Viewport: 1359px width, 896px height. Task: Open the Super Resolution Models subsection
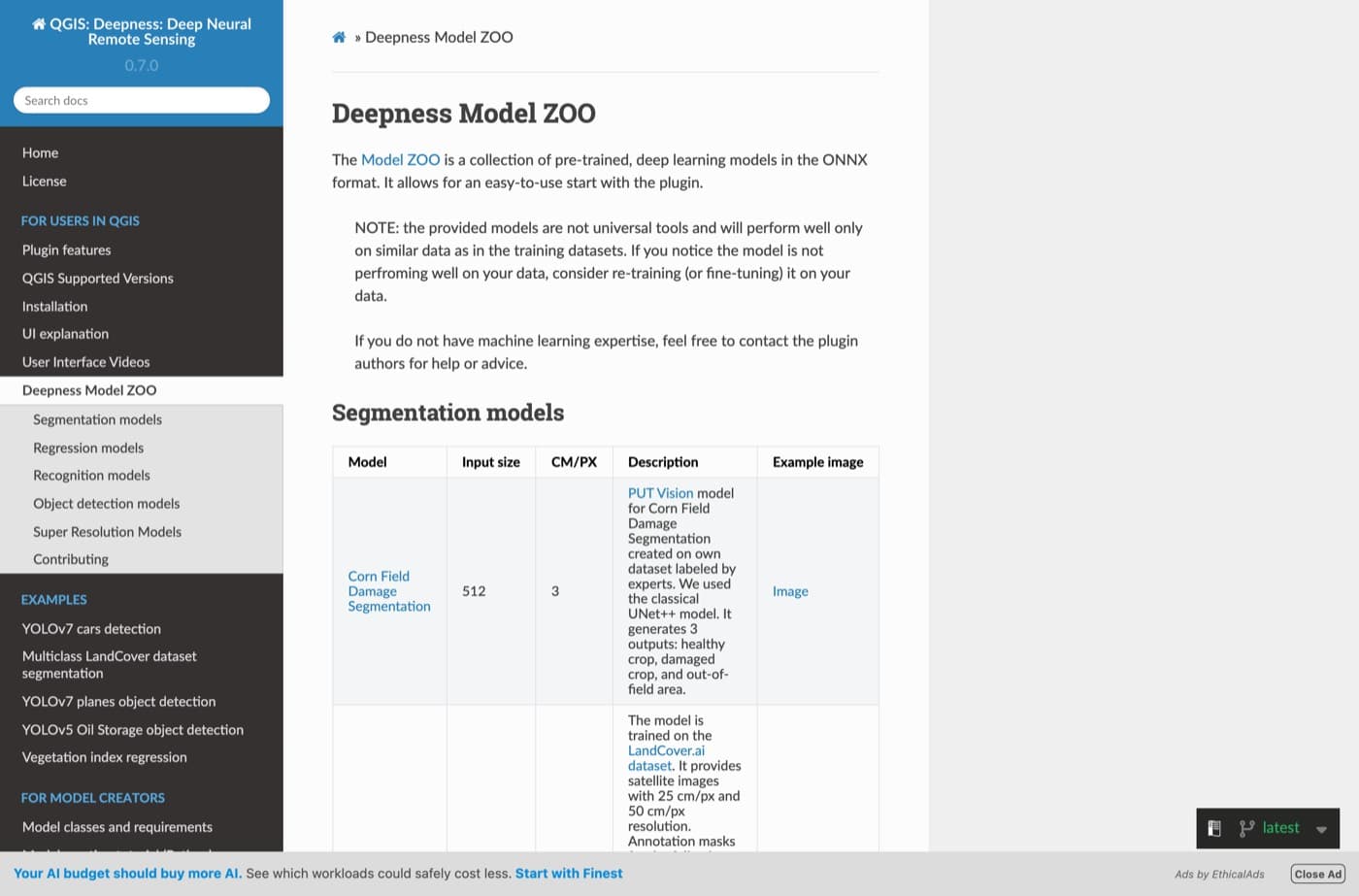107,531
